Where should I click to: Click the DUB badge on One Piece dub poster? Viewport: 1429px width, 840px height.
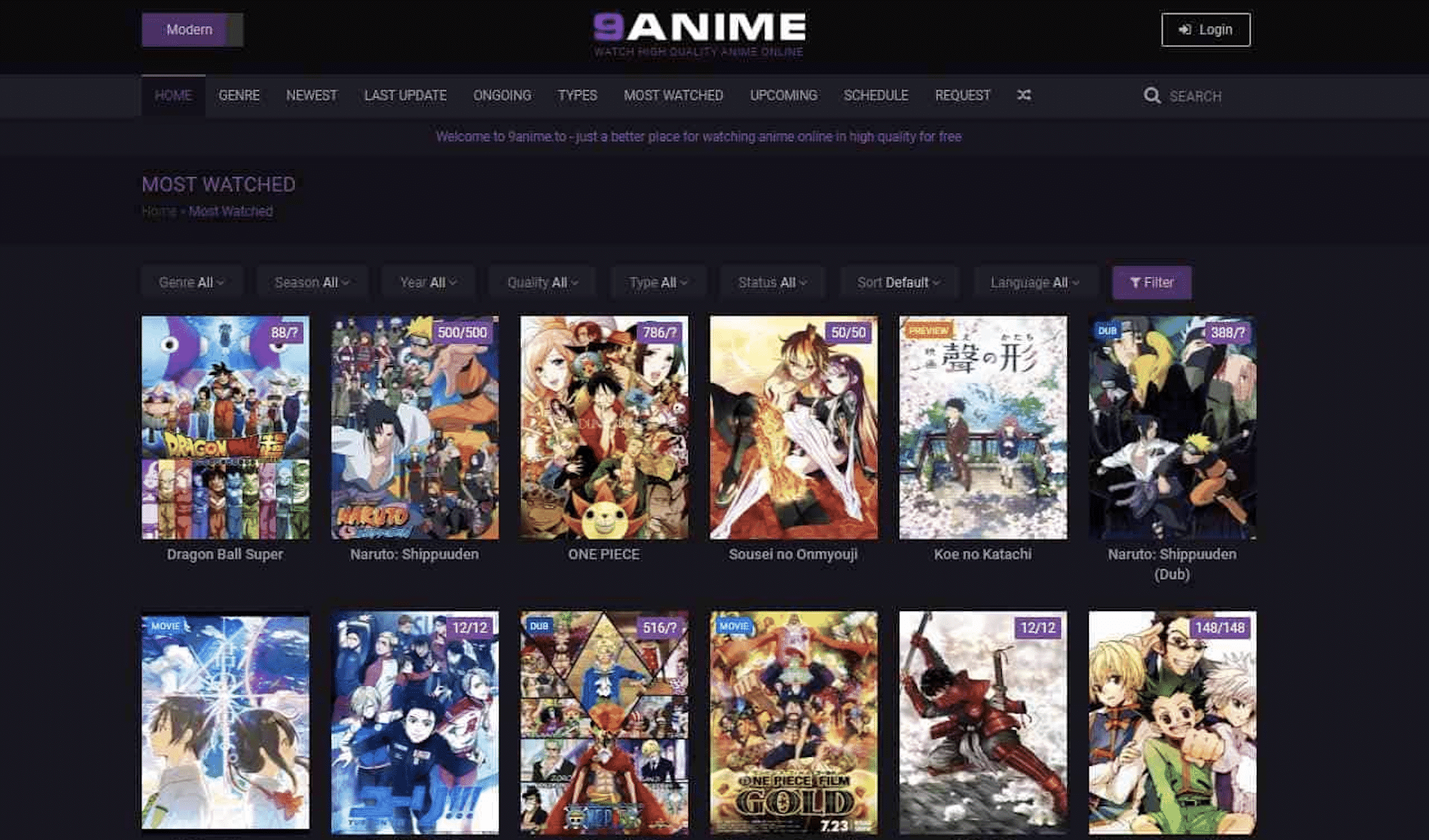tap(538, 626)
